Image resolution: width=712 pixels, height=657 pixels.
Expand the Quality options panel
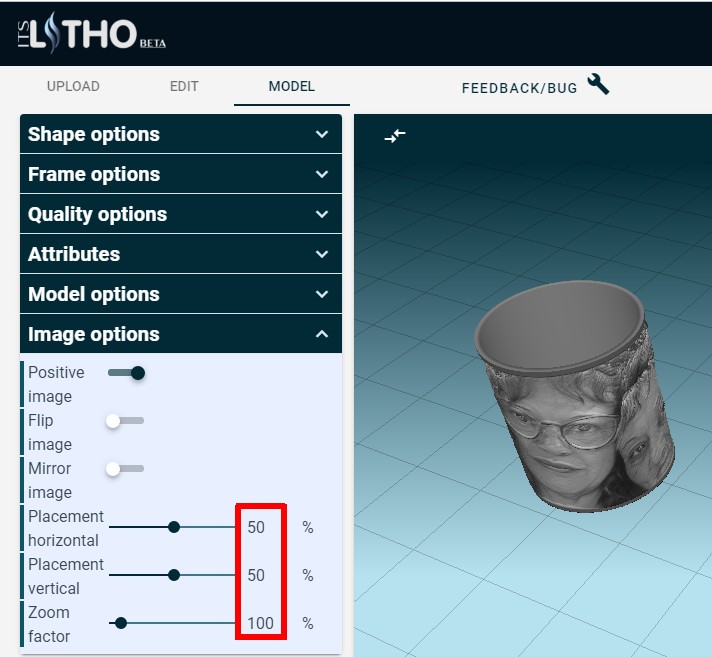pos(181,214)
